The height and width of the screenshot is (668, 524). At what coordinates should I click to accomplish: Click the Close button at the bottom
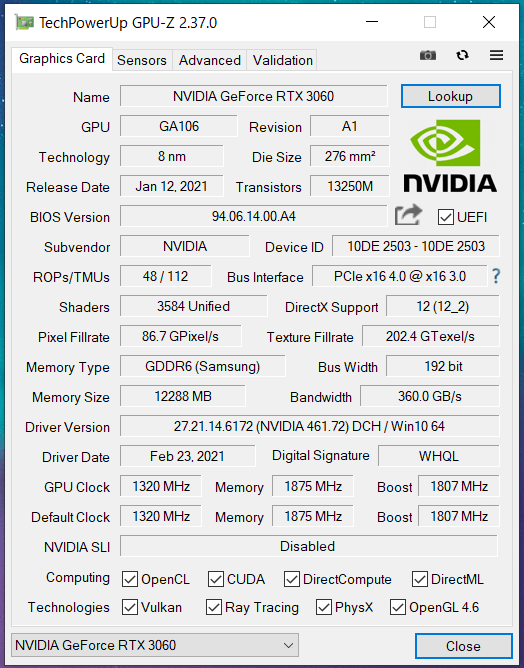click(x=464, y=646)
